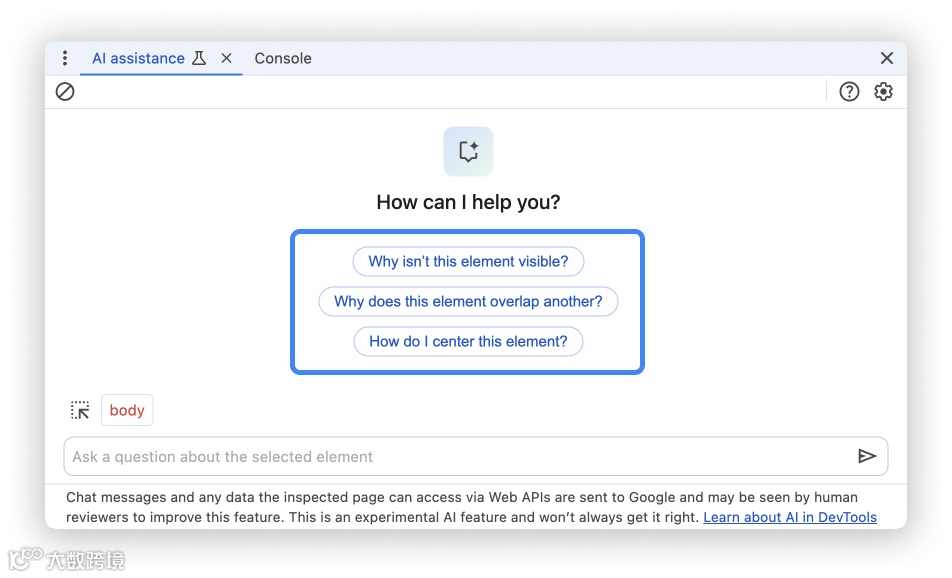Close the DevTools drawer panel
The width and height of the screenshot is (952, 578).
coord(886,59)
